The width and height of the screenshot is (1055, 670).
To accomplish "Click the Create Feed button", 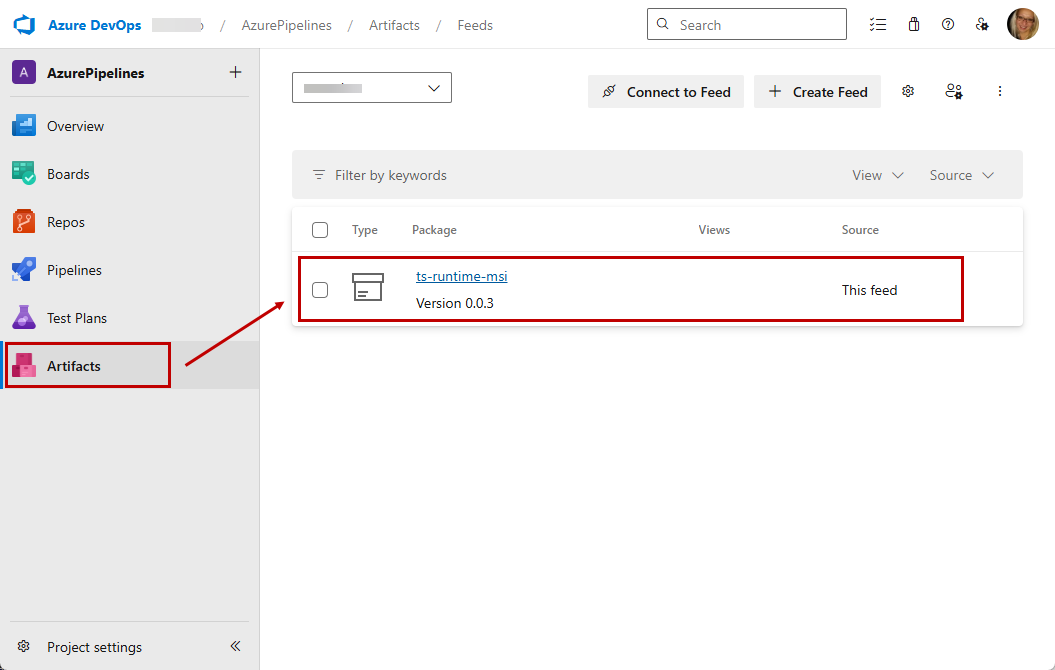I will [x=817, y=91].
